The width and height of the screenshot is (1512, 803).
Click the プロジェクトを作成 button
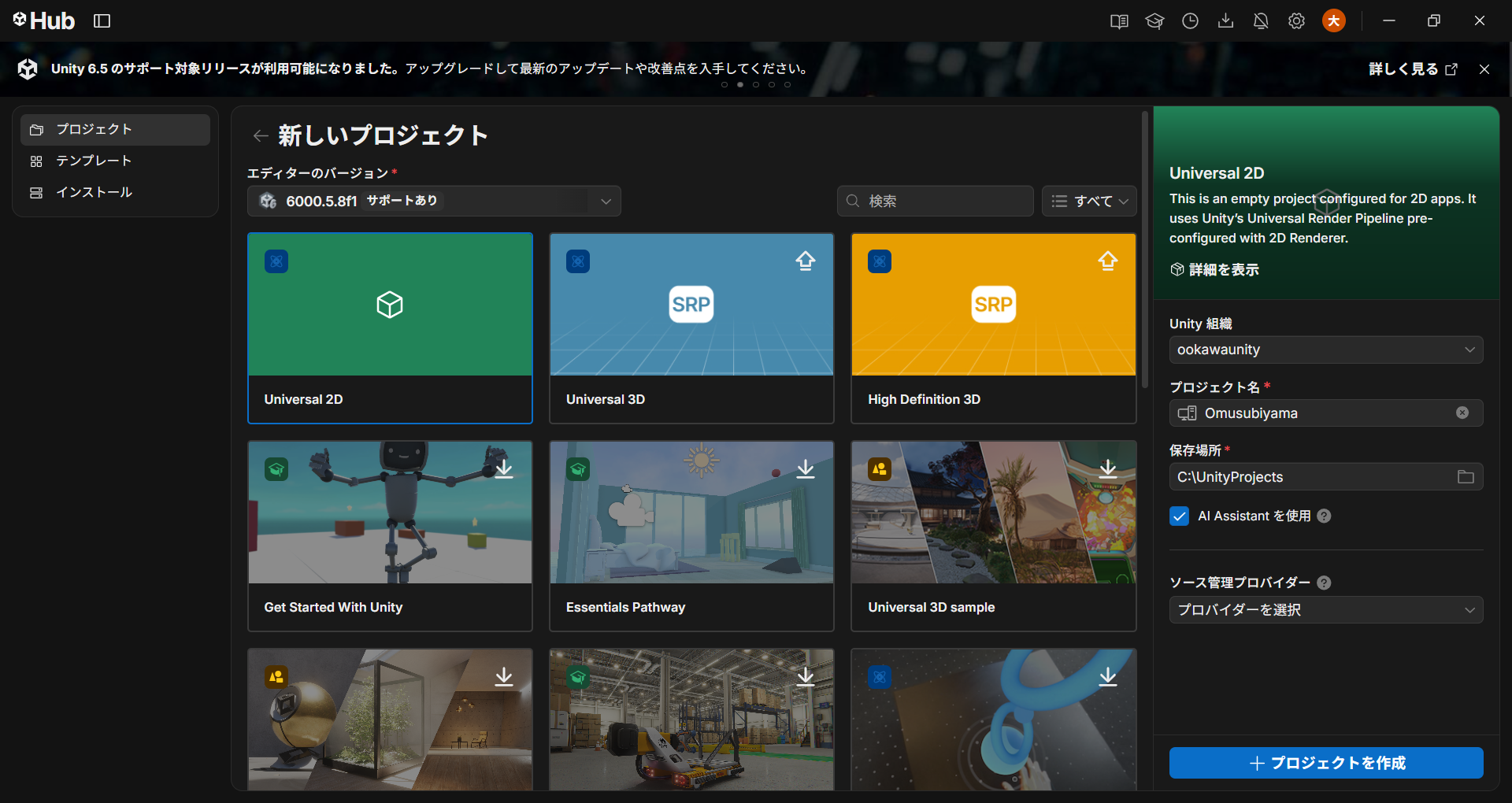1326,763
